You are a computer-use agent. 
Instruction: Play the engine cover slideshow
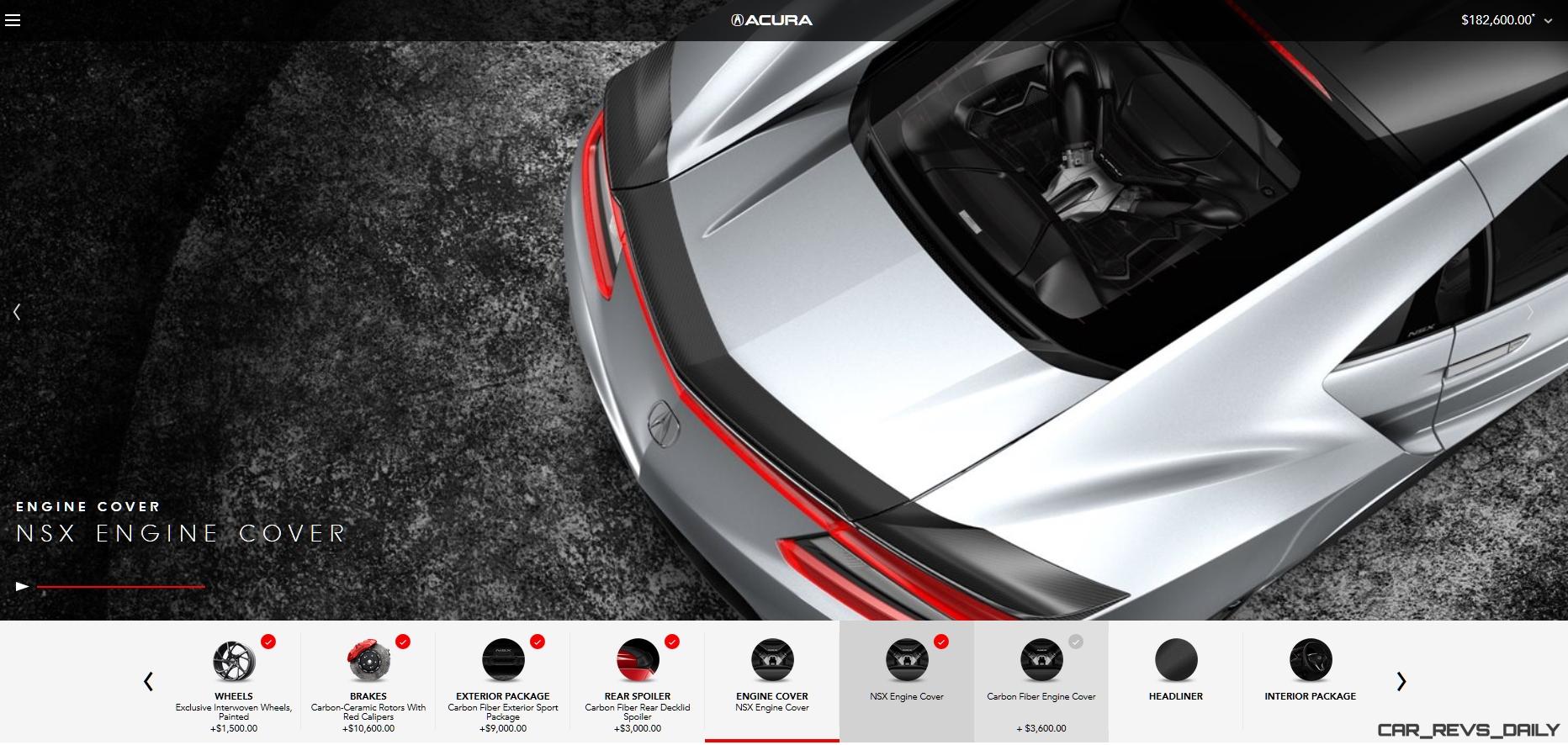(23, 586)
